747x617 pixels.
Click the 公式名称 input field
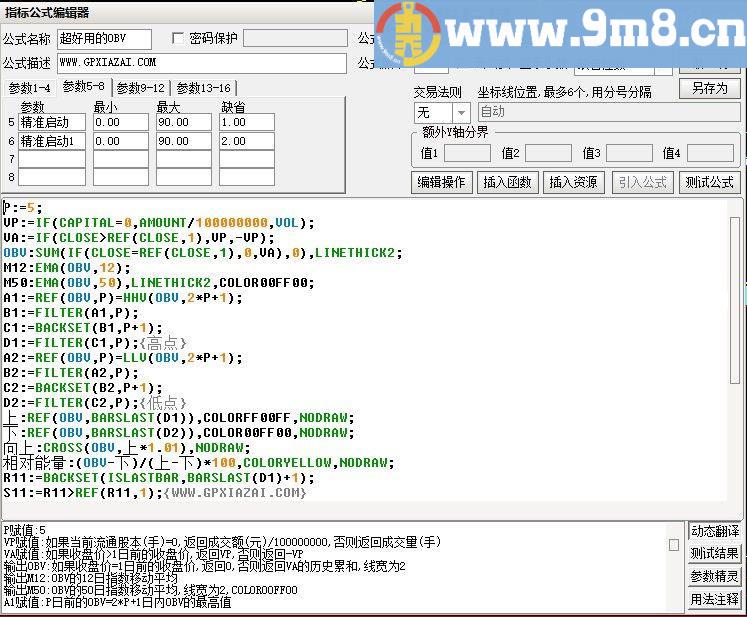[104, 39]
